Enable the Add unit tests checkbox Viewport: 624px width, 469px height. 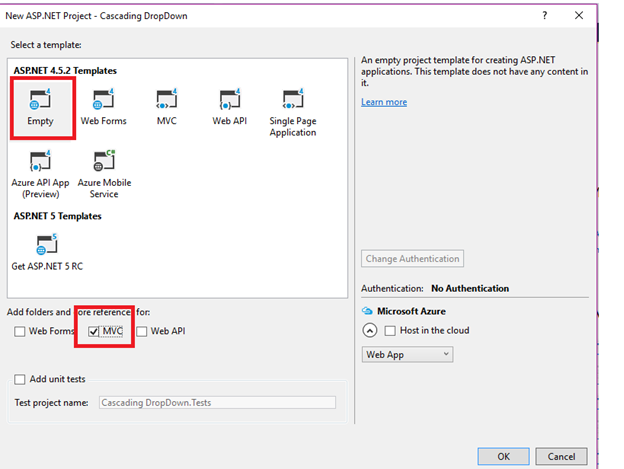[20, 379]
